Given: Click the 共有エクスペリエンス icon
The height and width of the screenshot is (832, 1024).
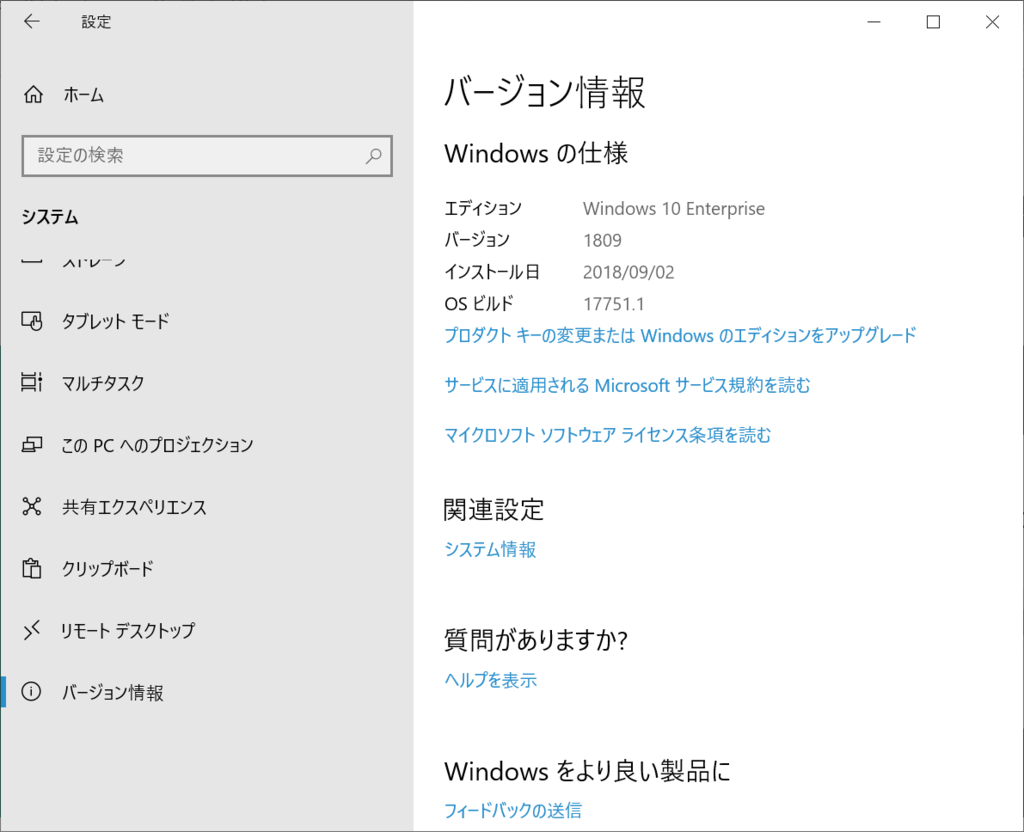Looking at the screenshot, I should pyautogui.click(x=32, y=506).
